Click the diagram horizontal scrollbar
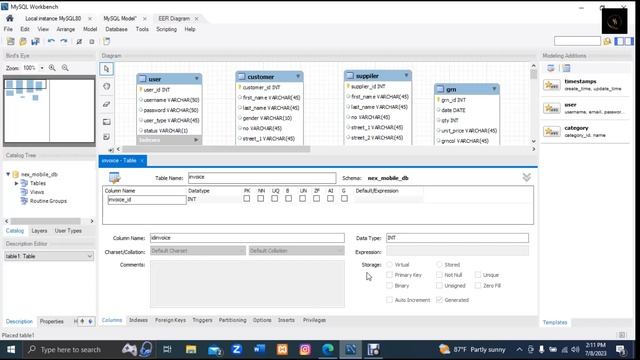 click(216, 149)
